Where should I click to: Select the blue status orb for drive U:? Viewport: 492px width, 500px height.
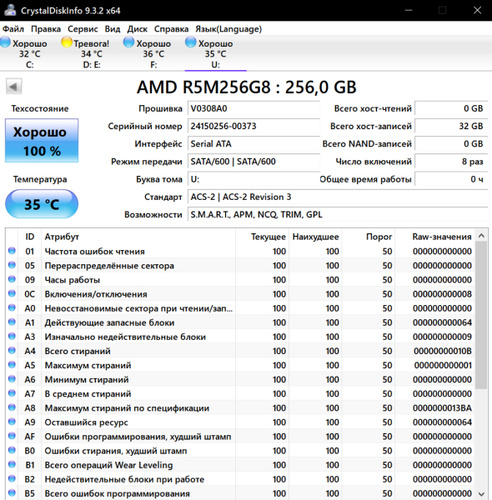pos(191,42)
